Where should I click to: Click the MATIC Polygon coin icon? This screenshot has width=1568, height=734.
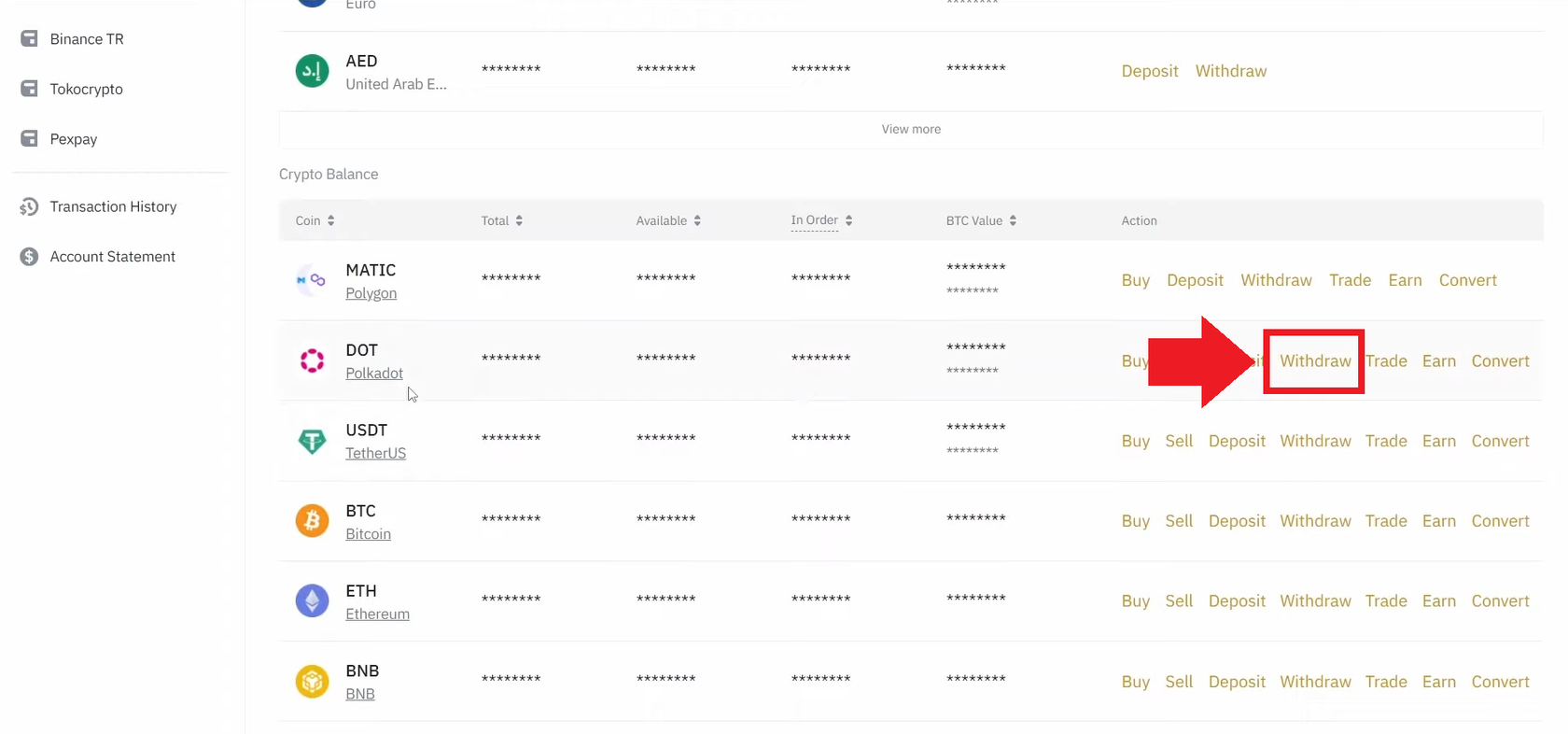312,280
